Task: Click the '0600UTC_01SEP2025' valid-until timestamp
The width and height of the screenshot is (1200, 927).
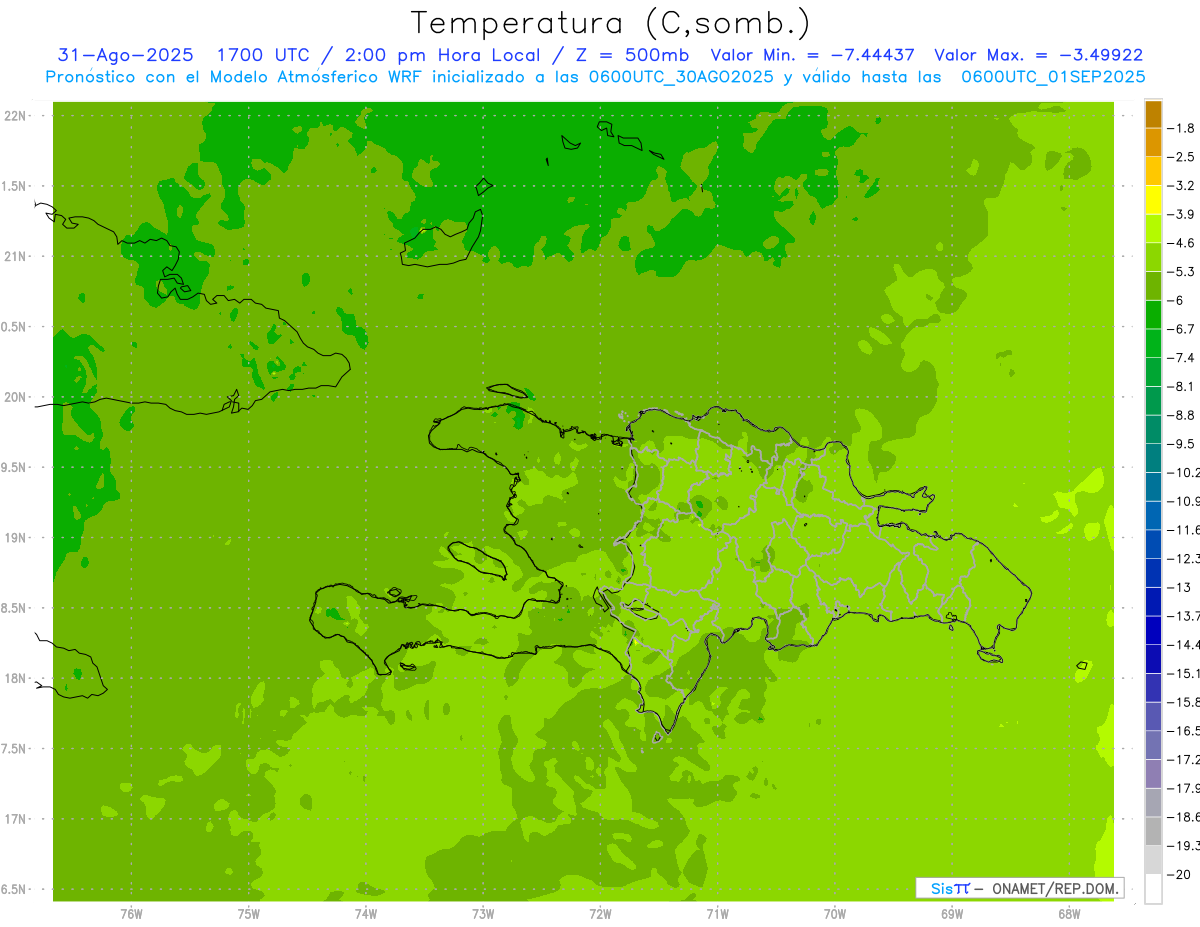Action: click(1053, 77)
